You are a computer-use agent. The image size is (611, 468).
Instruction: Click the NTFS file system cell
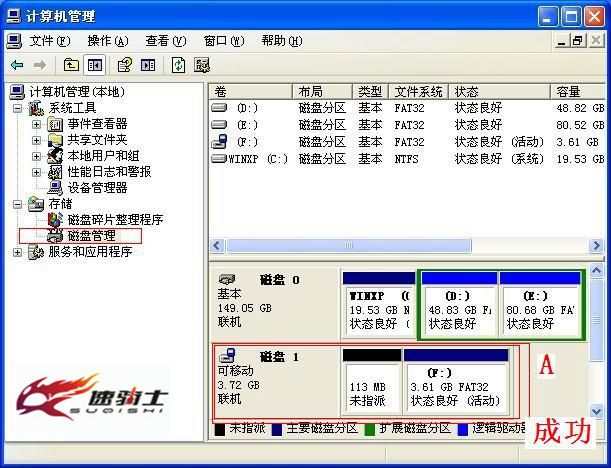[406, 159]
